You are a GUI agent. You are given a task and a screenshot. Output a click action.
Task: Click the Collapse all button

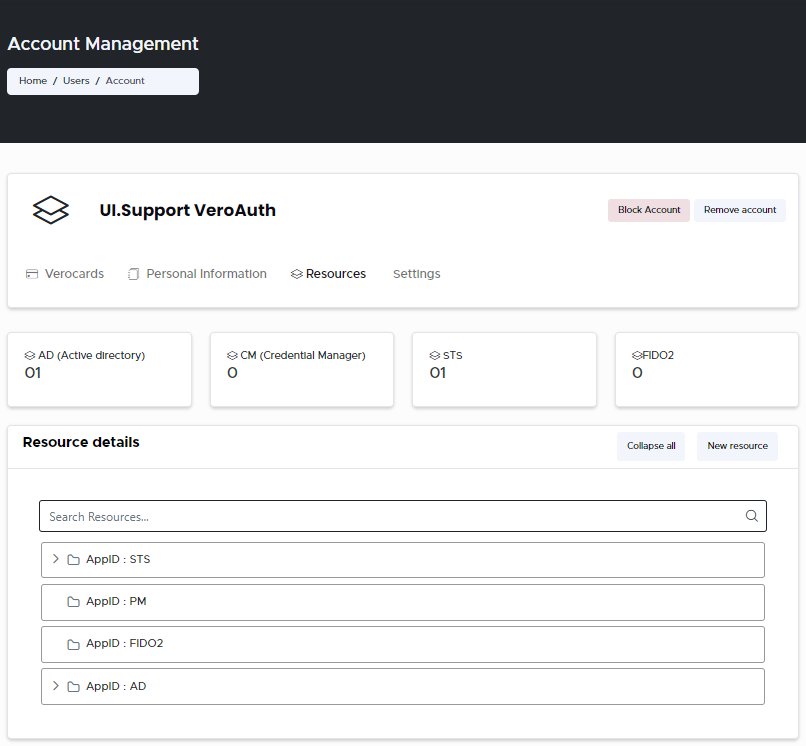pyautogui.click(x=651, y=446)
